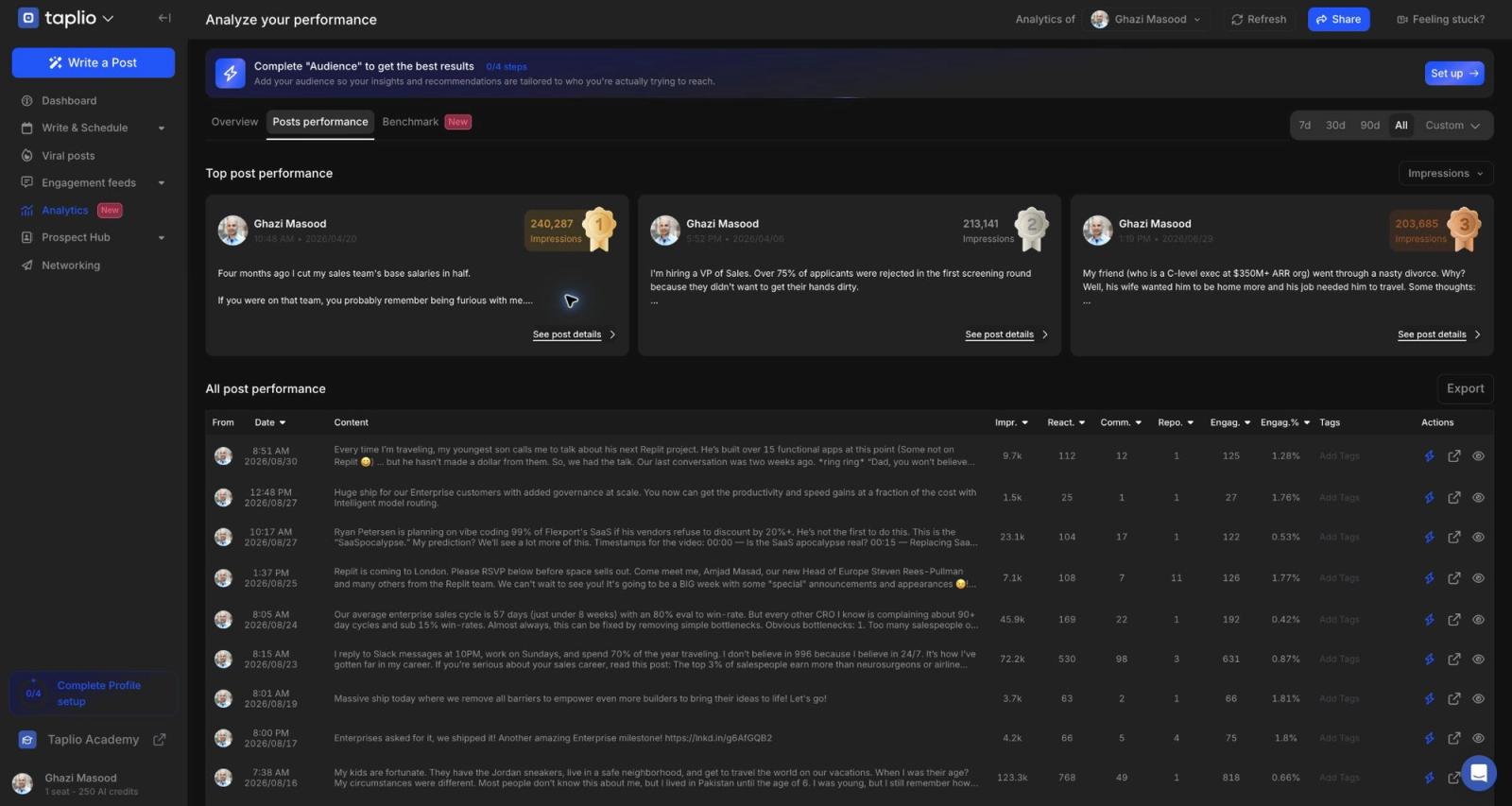Toggle the eye icon for the 2026/08/25 post
This screenshot has height=806, width=1512.
pyautogui.click(x=1478, y=578)
